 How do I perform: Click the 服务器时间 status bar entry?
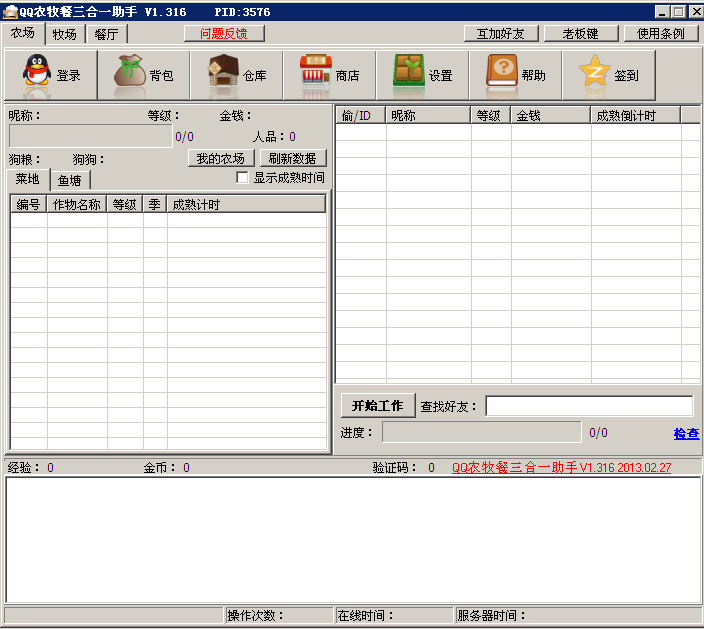[578, 615]
